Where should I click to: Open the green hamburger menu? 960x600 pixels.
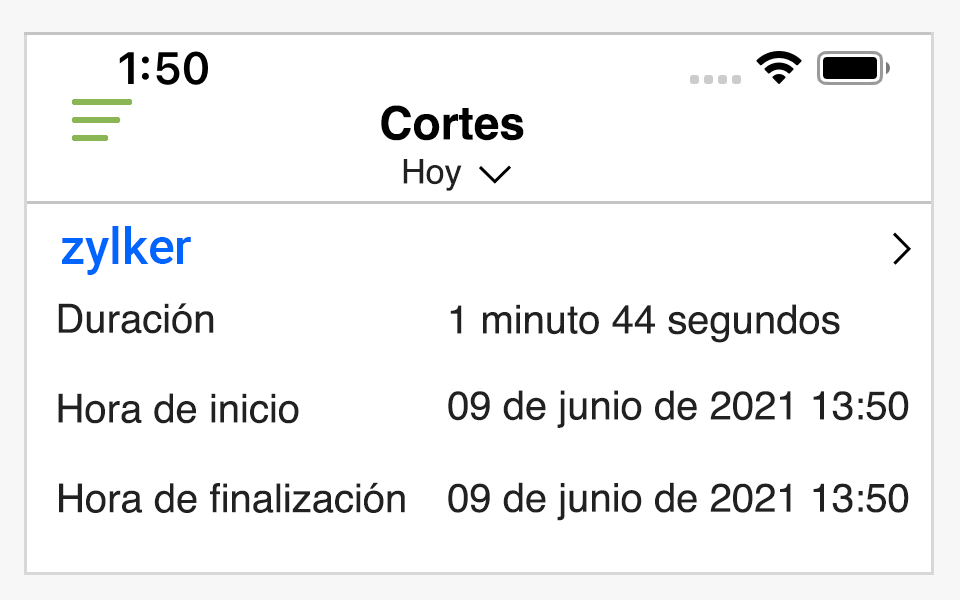tap(101, 120)
